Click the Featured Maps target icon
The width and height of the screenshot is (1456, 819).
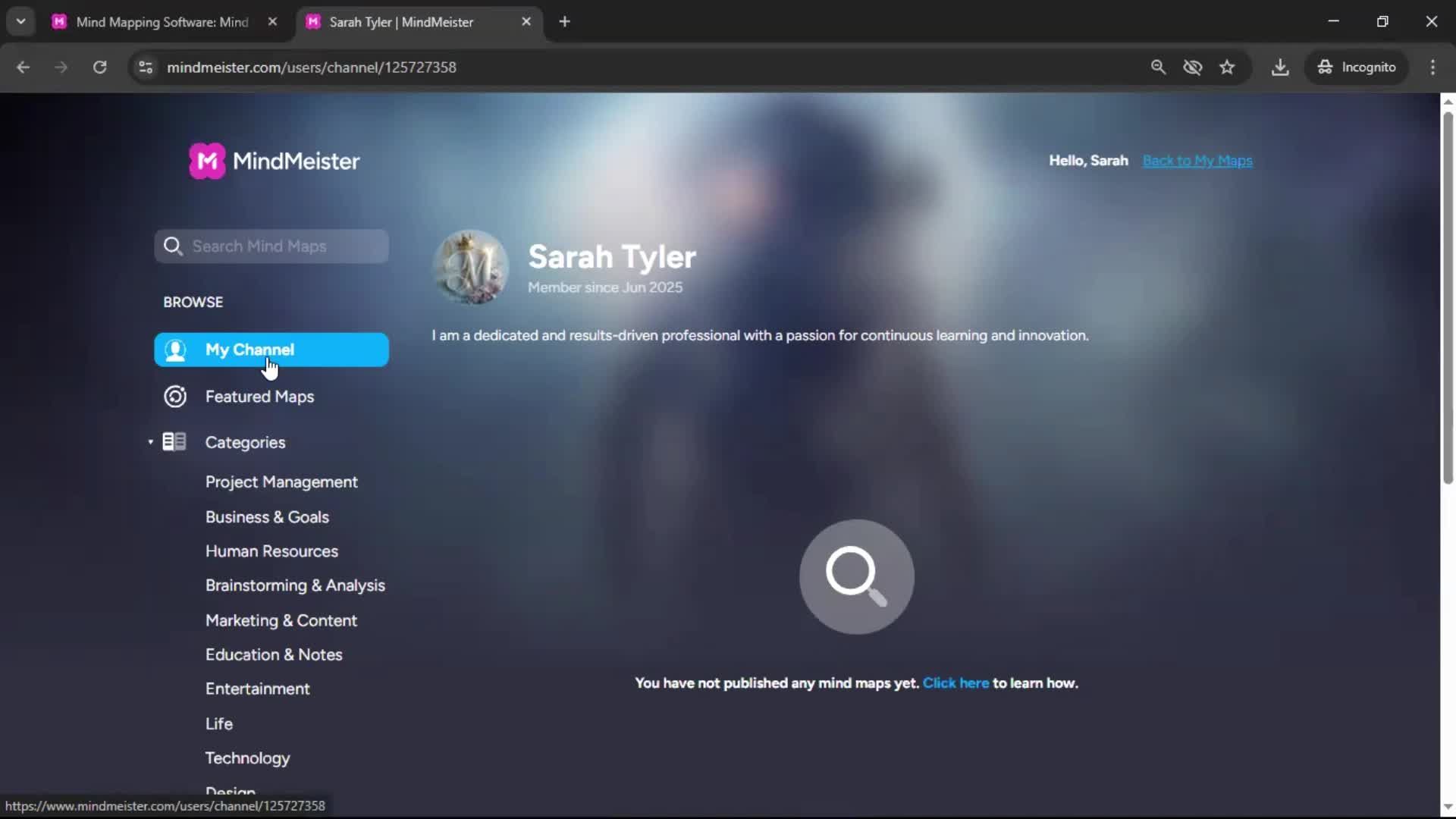tap(175, 397)
